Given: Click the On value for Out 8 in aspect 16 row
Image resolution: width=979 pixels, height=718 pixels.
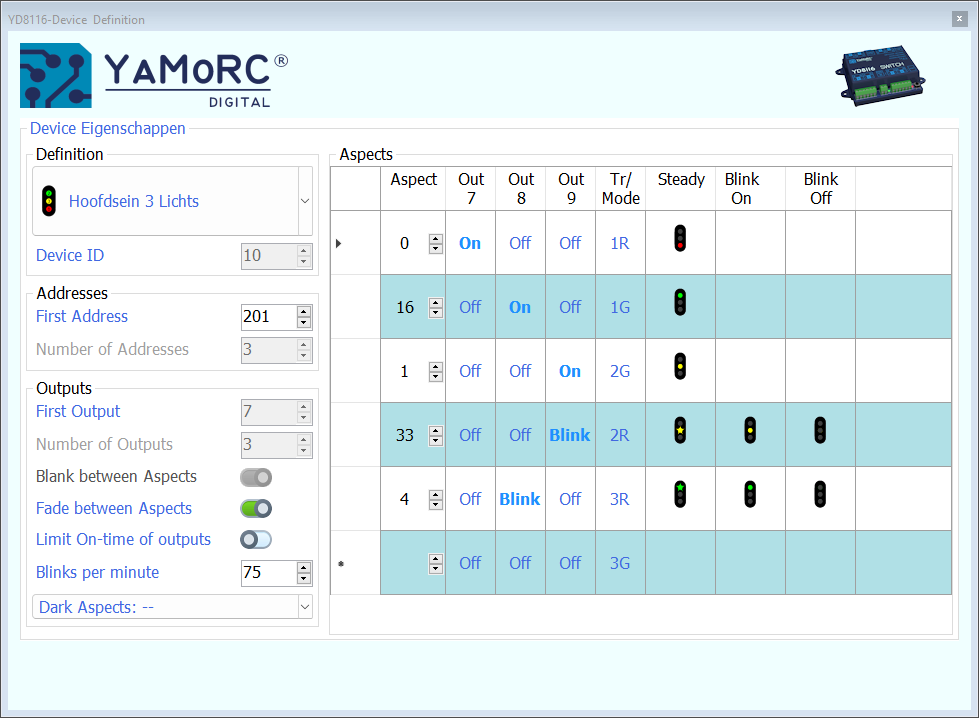Looking at the screenshot, I should click(x=520, y=307).
